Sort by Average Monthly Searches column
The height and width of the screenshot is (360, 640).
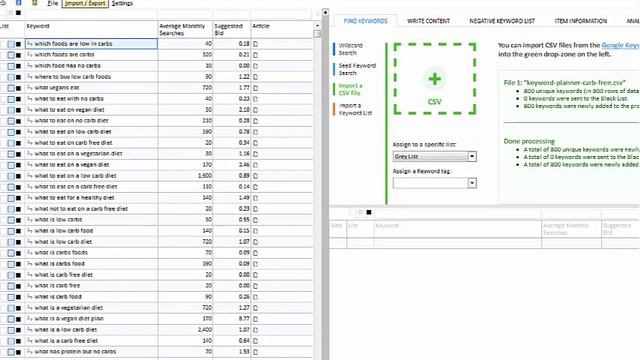185,29
